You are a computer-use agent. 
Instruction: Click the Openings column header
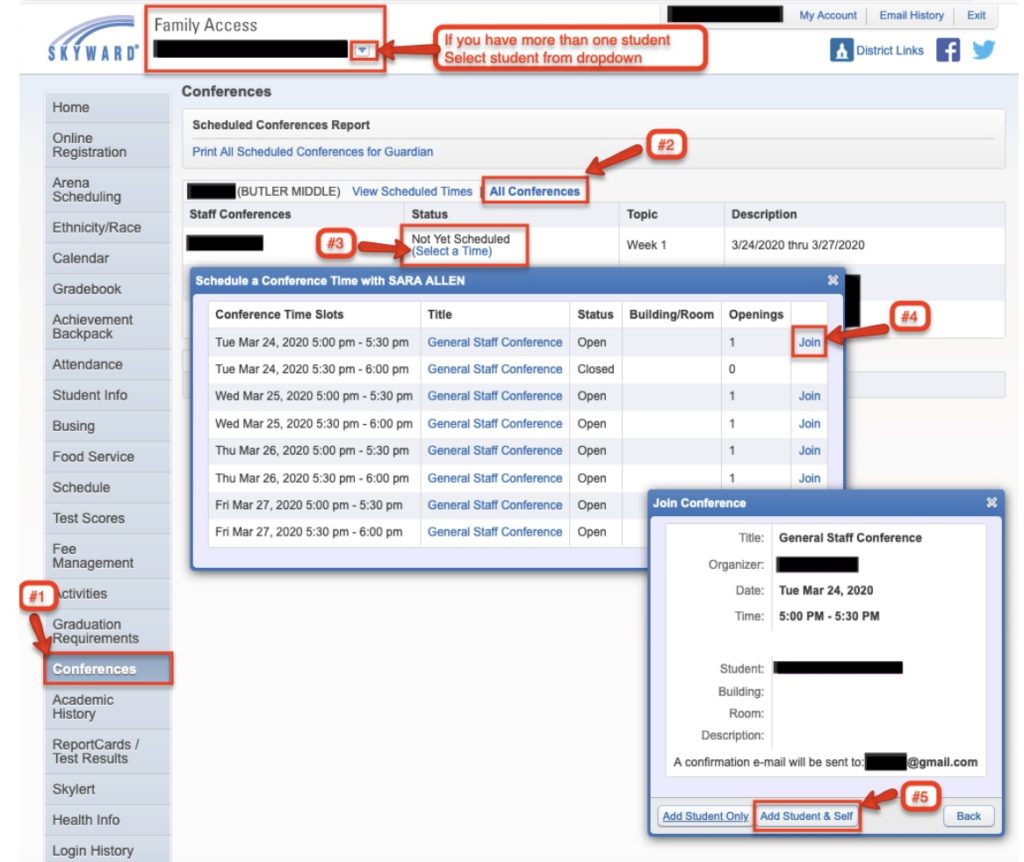pyautogui.click(x=756, y=314)
